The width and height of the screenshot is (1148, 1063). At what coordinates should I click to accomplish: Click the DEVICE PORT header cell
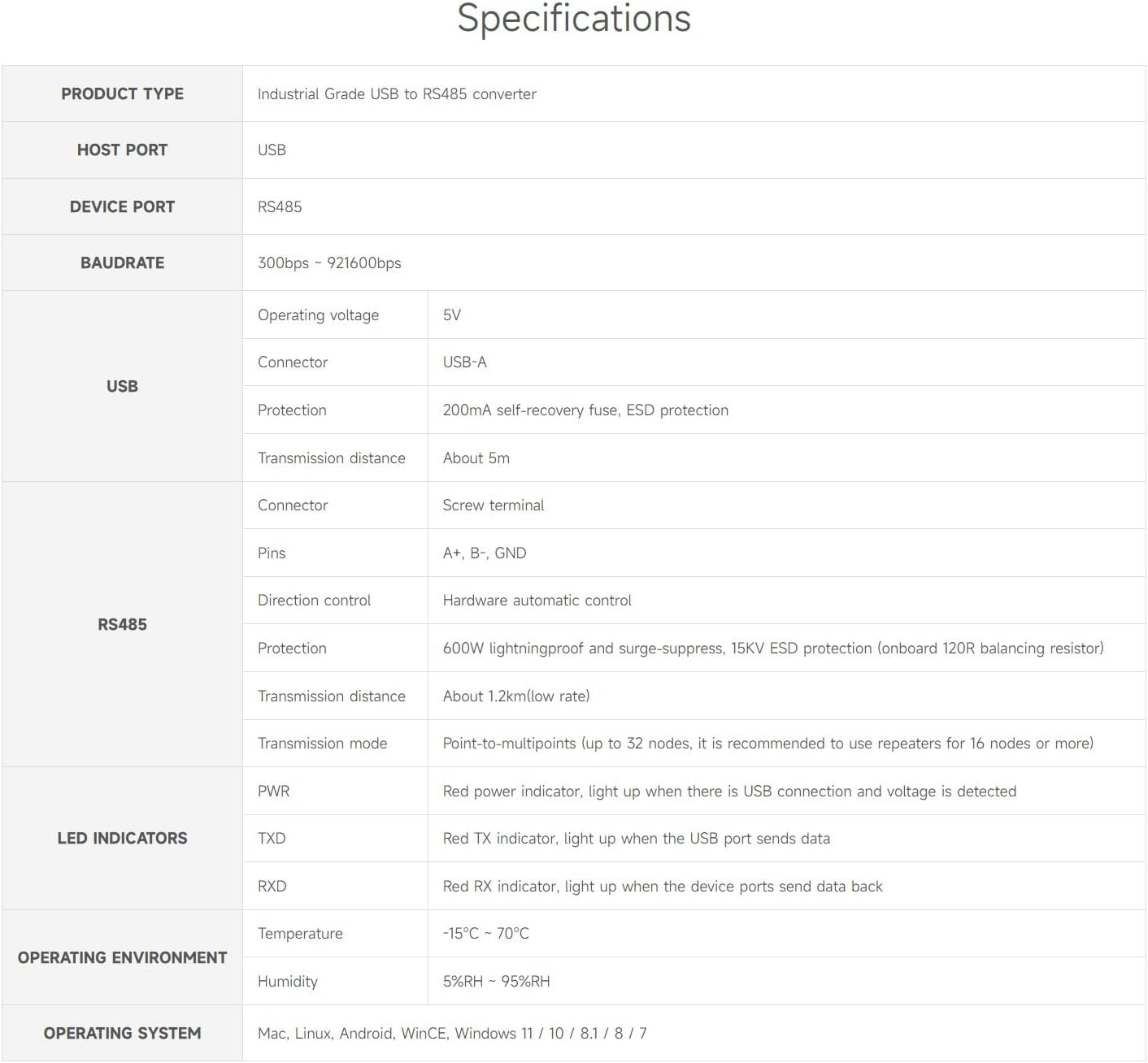coord(122,206)
